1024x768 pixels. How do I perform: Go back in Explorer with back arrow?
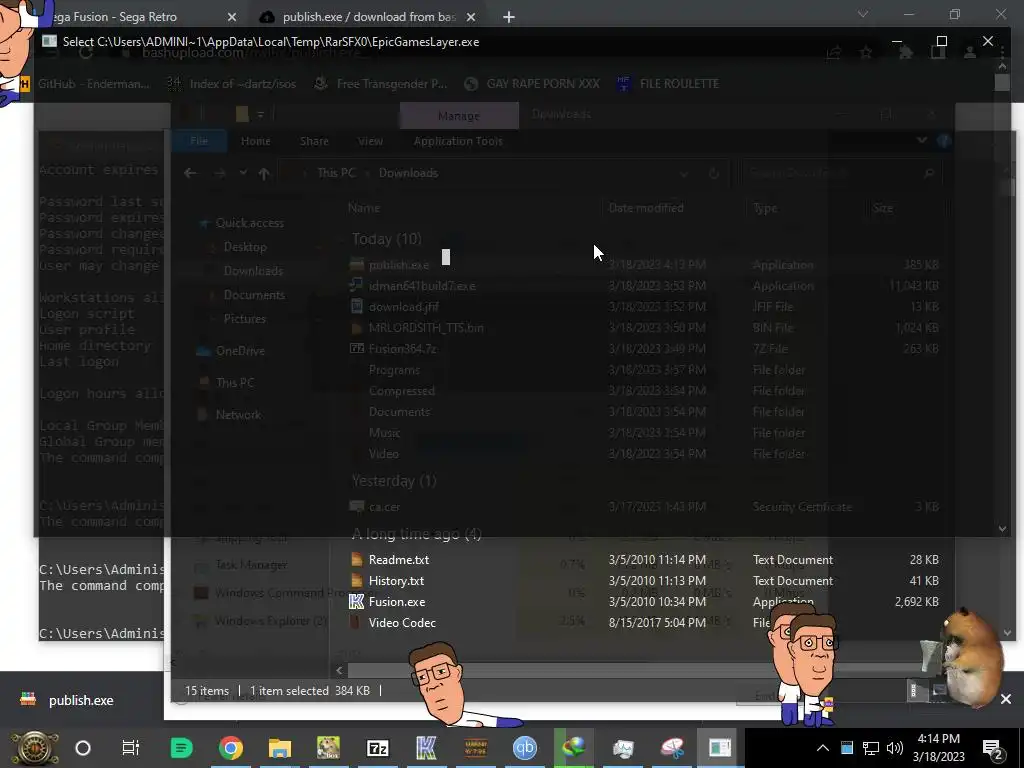coord(190,173)
